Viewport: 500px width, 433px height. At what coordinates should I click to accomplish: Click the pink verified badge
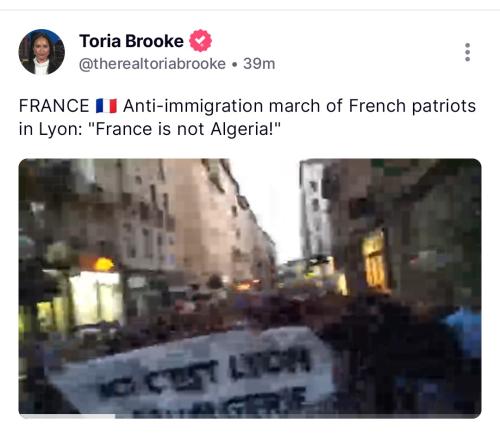[x=200, y=41]
